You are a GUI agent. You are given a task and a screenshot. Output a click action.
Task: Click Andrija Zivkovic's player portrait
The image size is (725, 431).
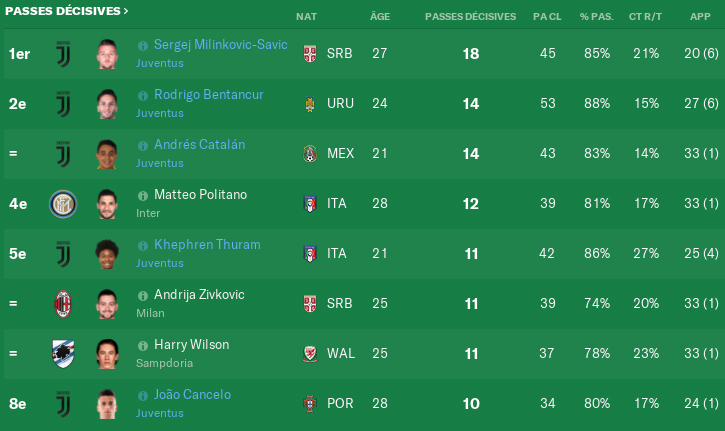coord(107,304)
